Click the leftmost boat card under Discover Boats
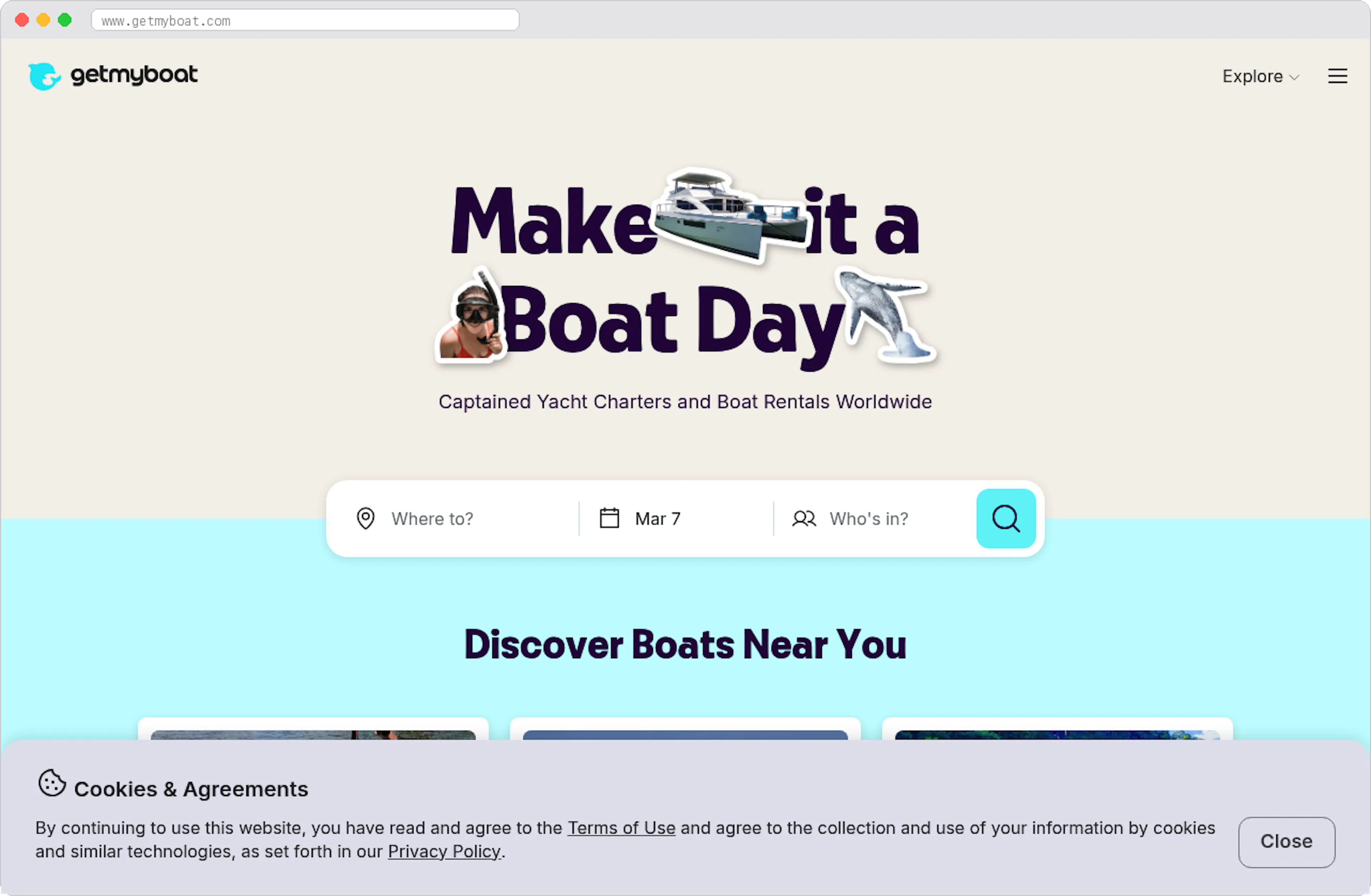The image size is (1371, 896). coord(313,743)
